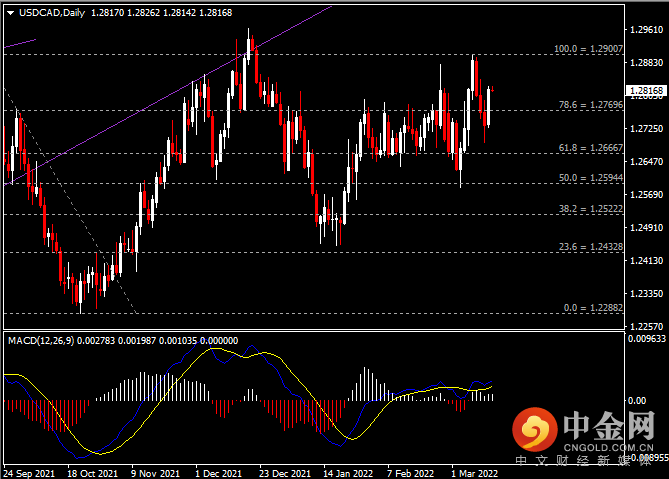Click the 100.0 = 1.29007 Fibonacci label

[588, 49]
